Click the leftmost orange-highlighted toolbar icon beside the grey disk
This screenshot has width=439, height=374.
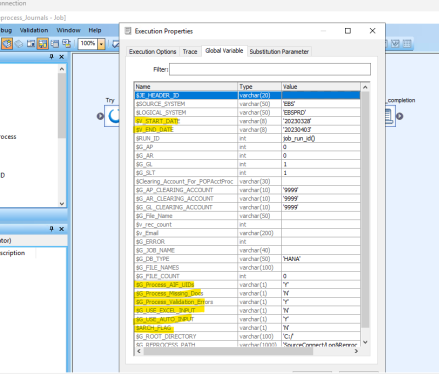click(x=7, y=44)
